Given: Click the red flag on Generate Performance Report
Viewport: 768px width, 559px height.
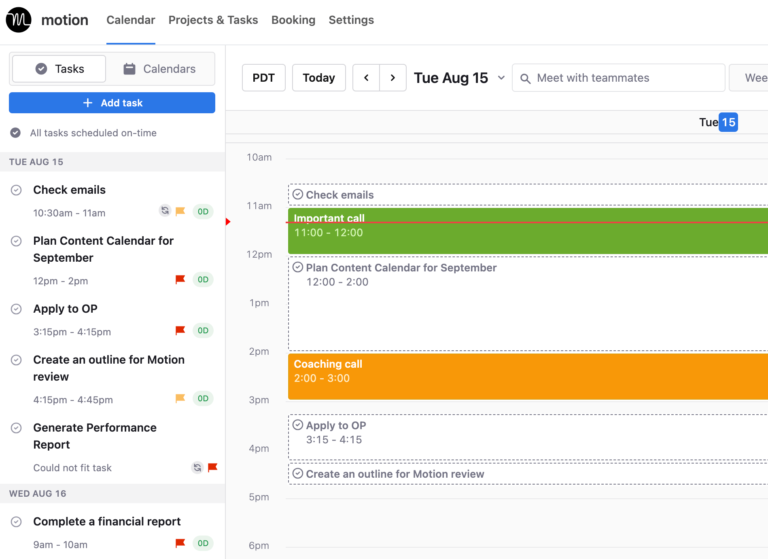Looking at the screenshot, I should [x=212, y=467].
